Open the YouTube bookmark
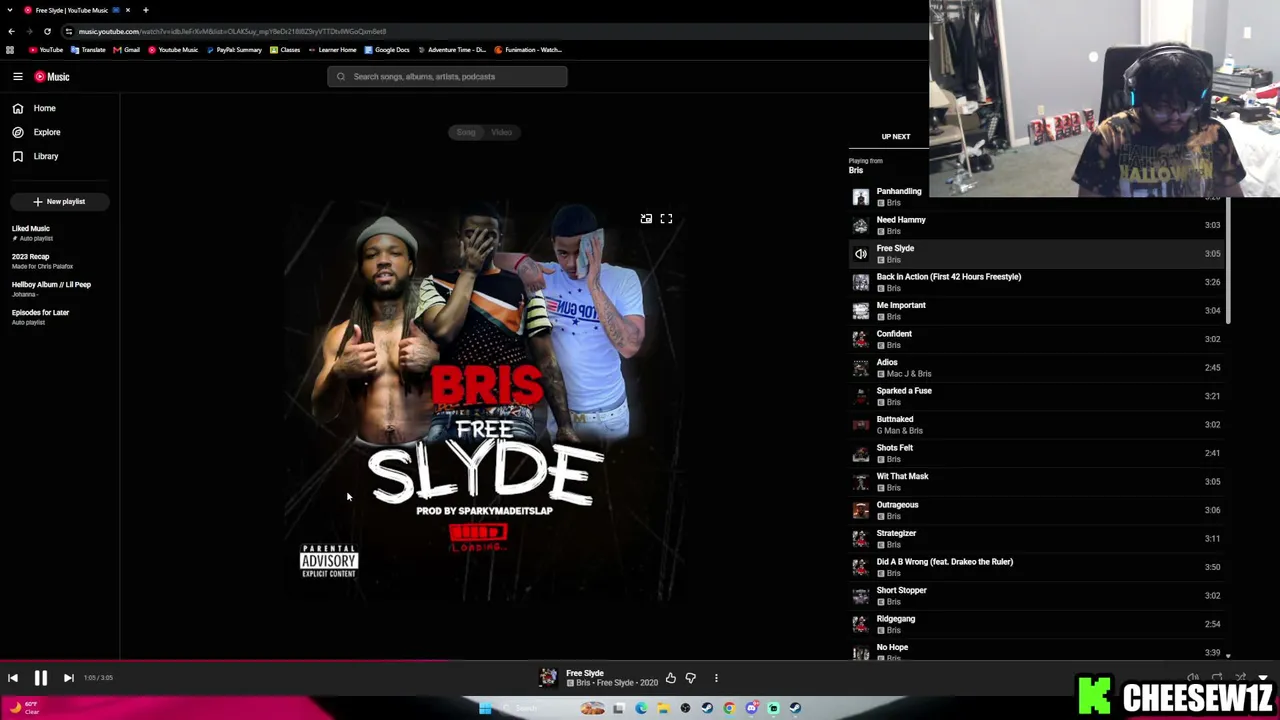Image resolution: width=1280 pixels, height=720 pixels. pyautogui.click(x=46, y=50)
